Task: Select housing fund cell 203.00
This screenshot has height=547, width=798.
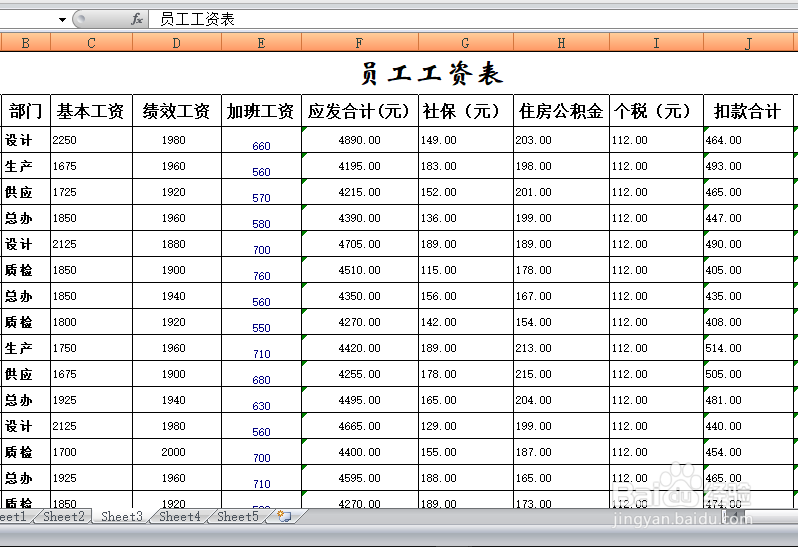Action: coord(561,140)
